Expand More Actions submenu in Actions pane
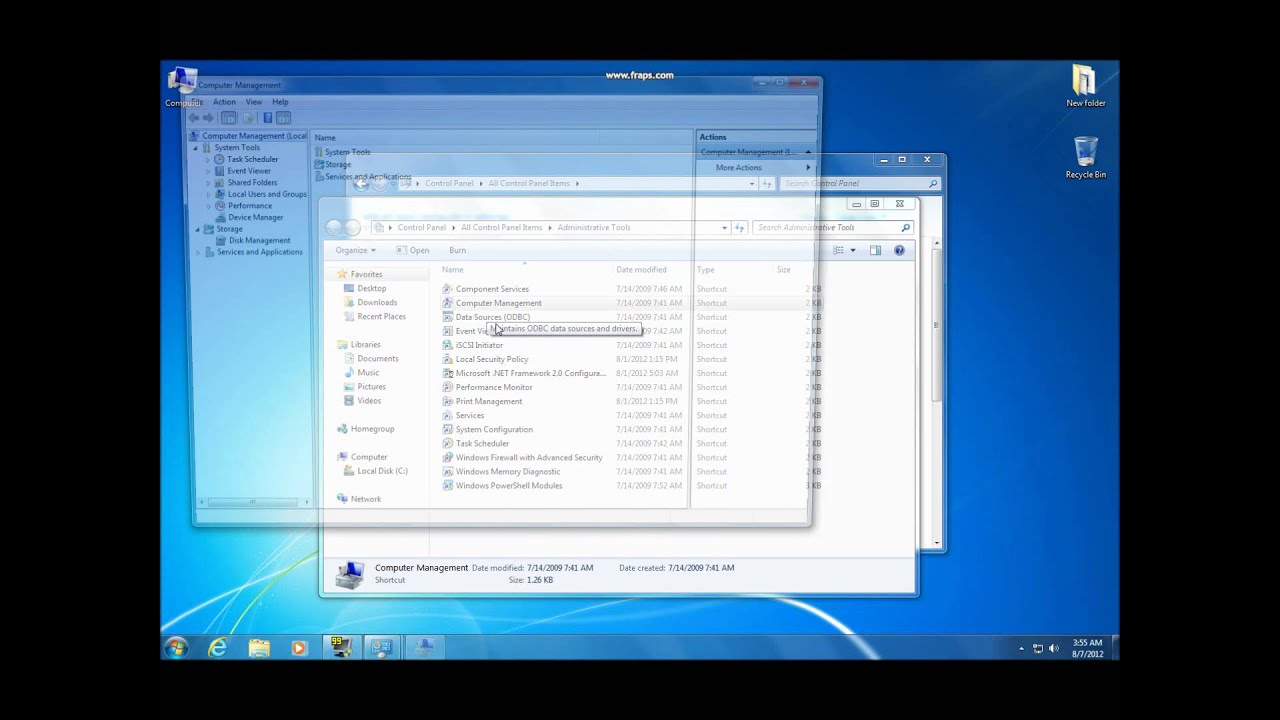 pyautogui.click(x=808, y=167)
